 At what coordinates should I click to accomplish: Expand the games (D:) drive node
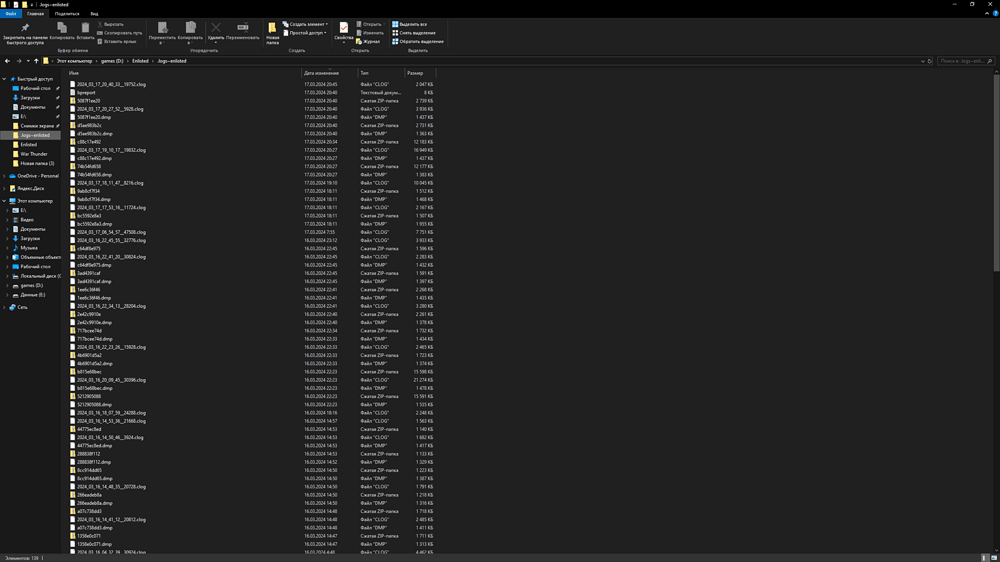point(8,285)
